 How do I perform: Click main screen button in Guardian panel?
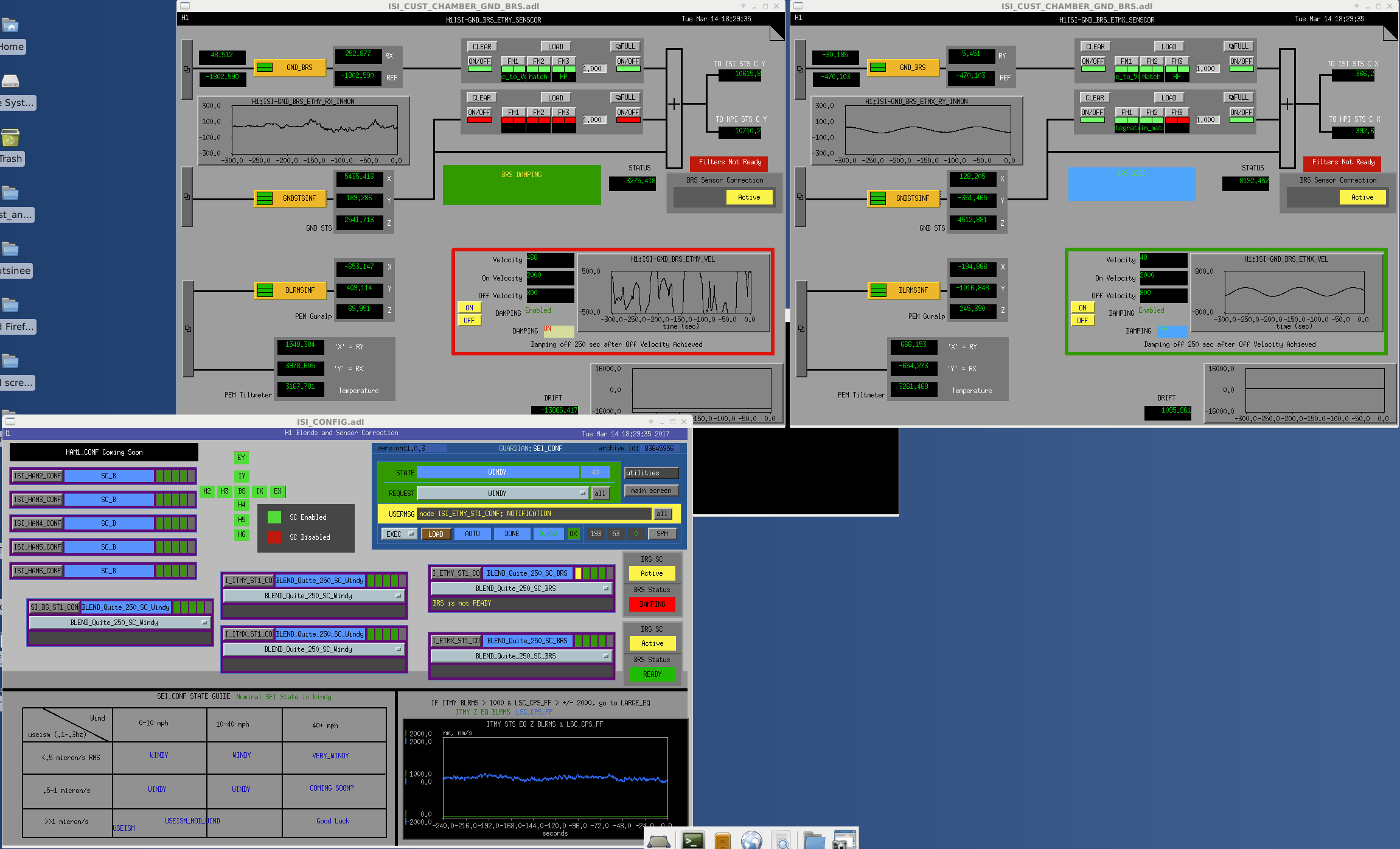click(x=651, y=491)
